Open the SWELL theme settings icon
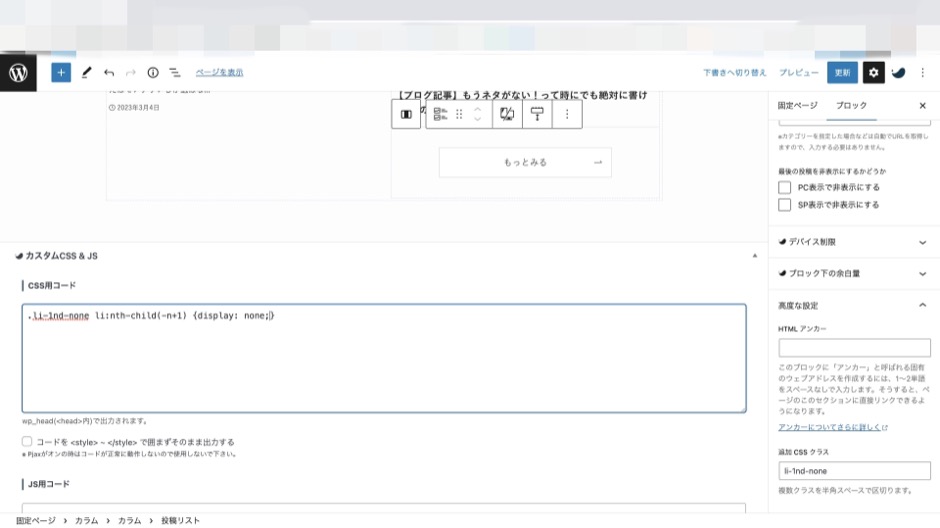Screen dimensions: 940x528 [x=898, y=73]
